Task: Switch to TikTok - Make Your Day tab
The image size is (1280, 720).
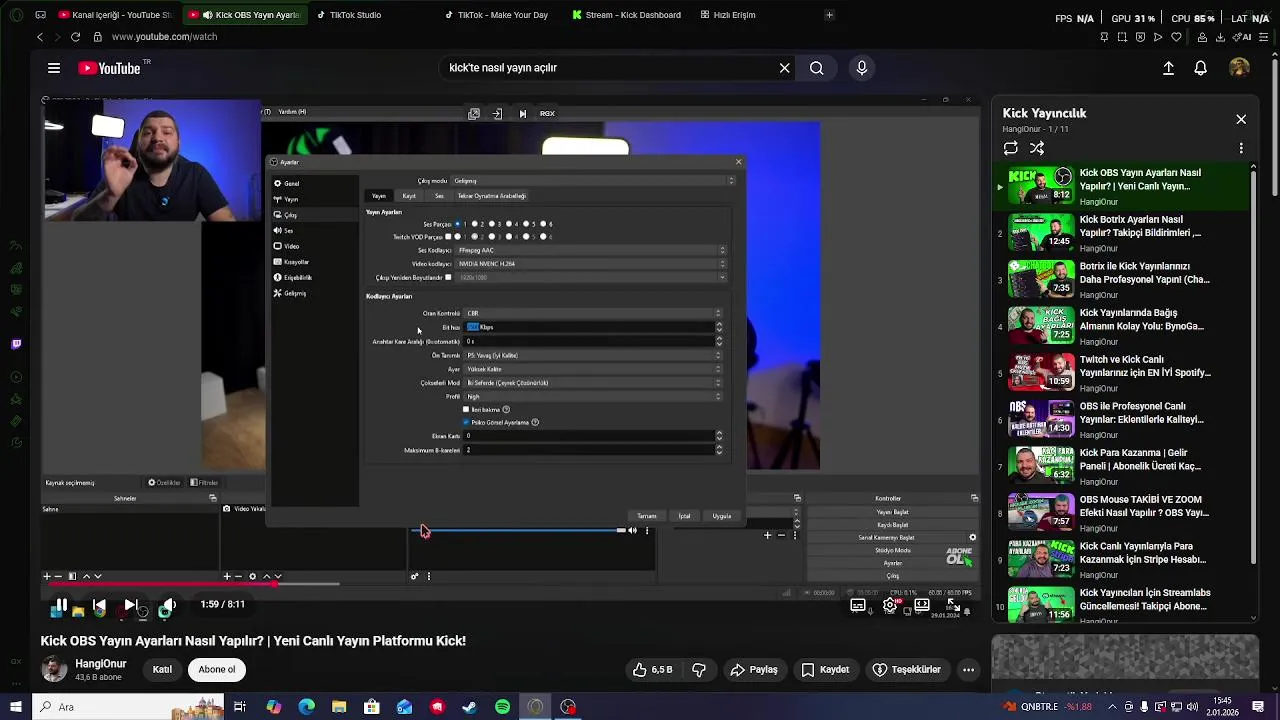Action: click(504, 15)
